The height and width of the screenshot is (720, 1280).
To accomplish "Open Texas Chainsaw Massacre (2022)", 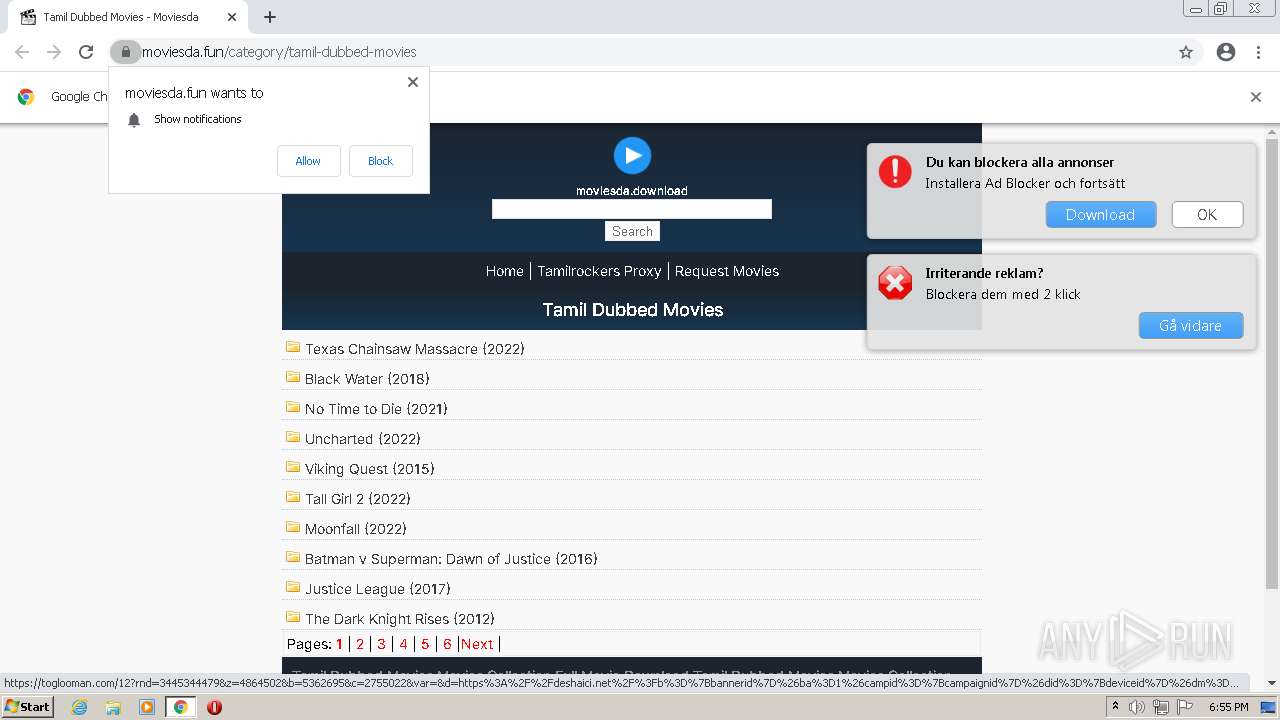I will 414,349.
